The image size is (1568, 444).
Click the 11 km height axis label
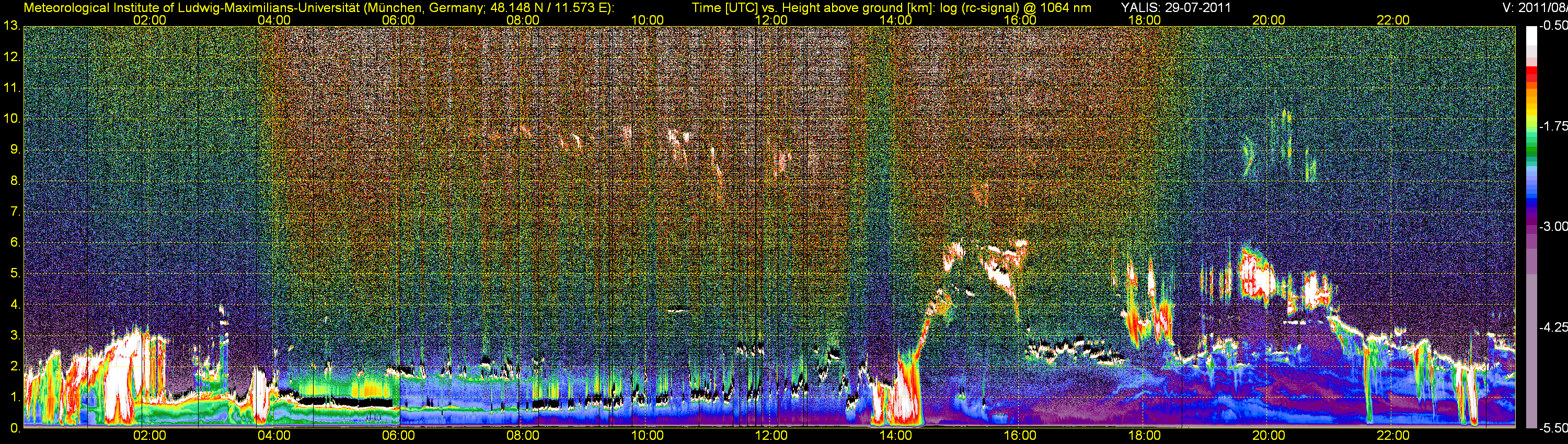(x=11, y=88)
